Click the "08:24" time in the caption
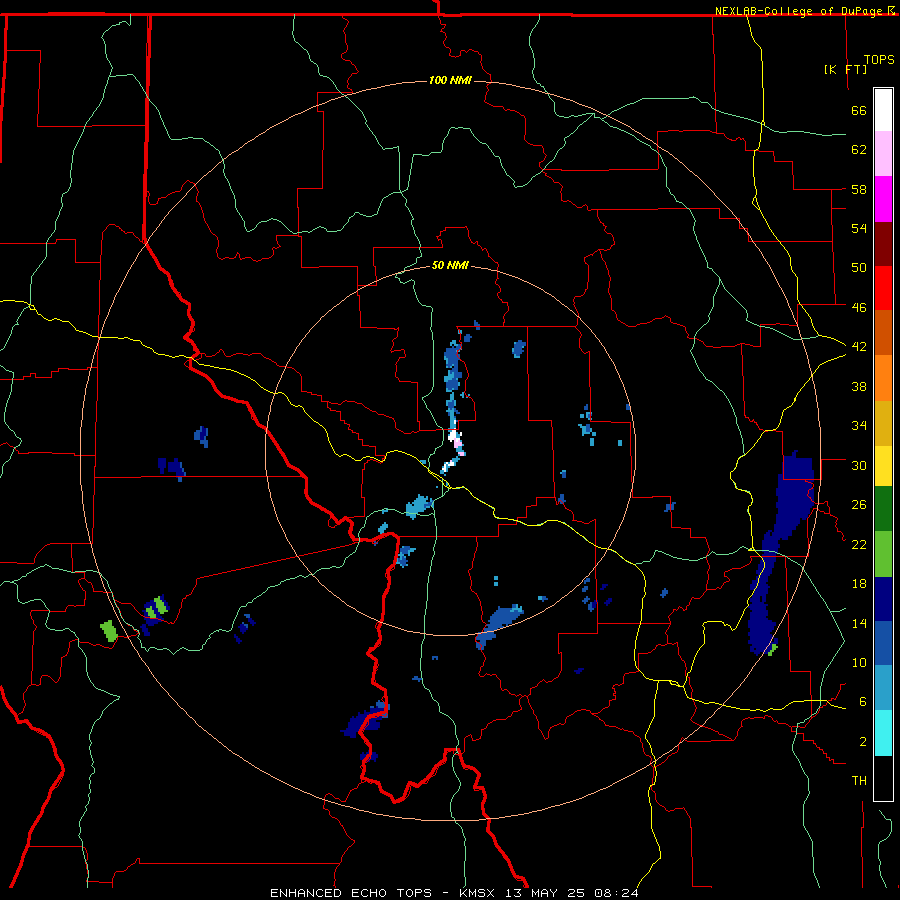900x900 pixels. [x=617, y=893]
